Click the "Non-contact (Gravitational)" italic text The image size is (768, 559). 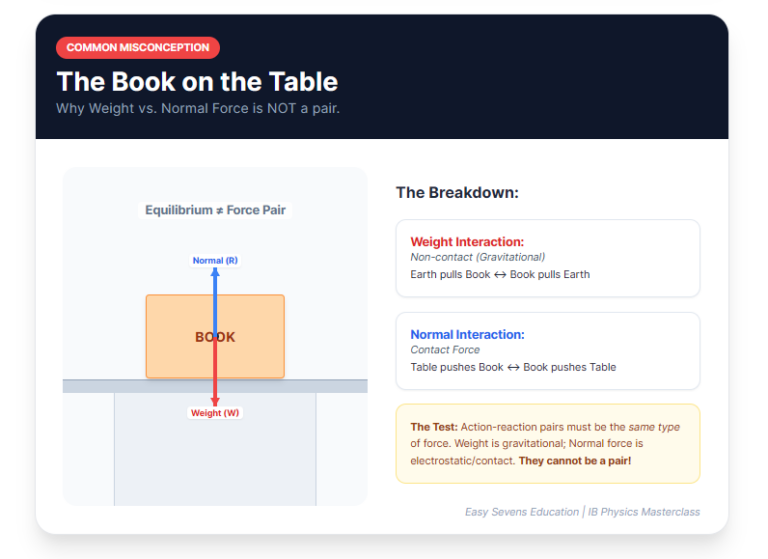pos(477,257)
